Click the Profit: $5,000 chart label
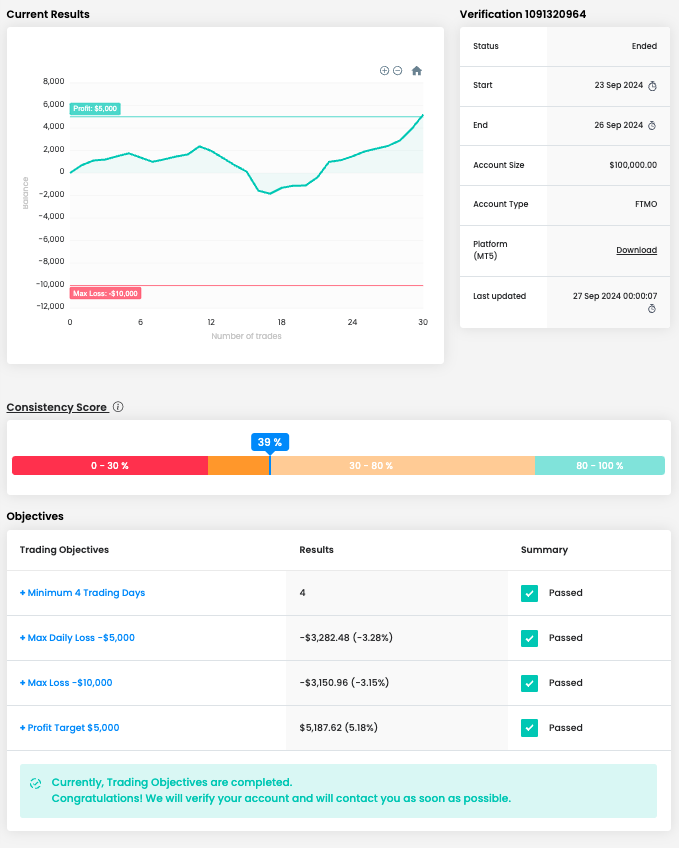679x848 pixels. point(95,108)
